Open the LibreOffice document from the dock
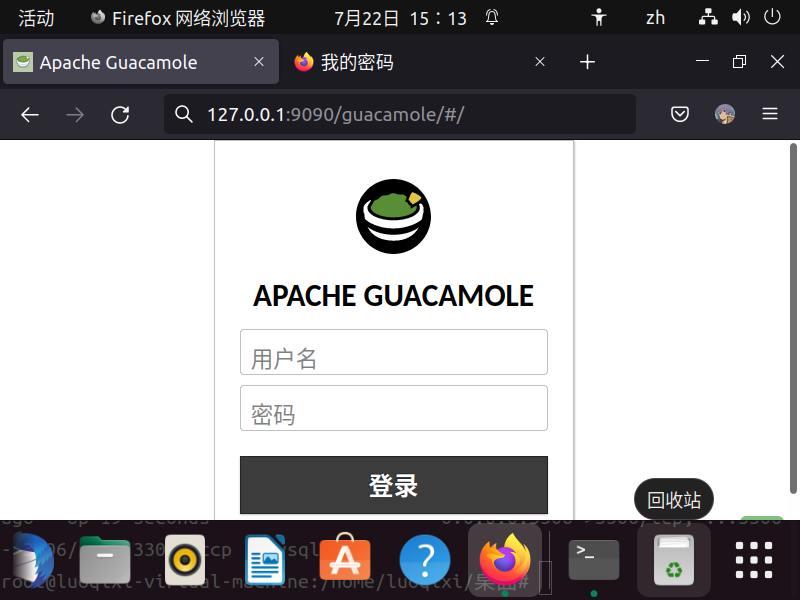Image resolution: width=800 pixels, height=600 pixels. coord(265,559)
